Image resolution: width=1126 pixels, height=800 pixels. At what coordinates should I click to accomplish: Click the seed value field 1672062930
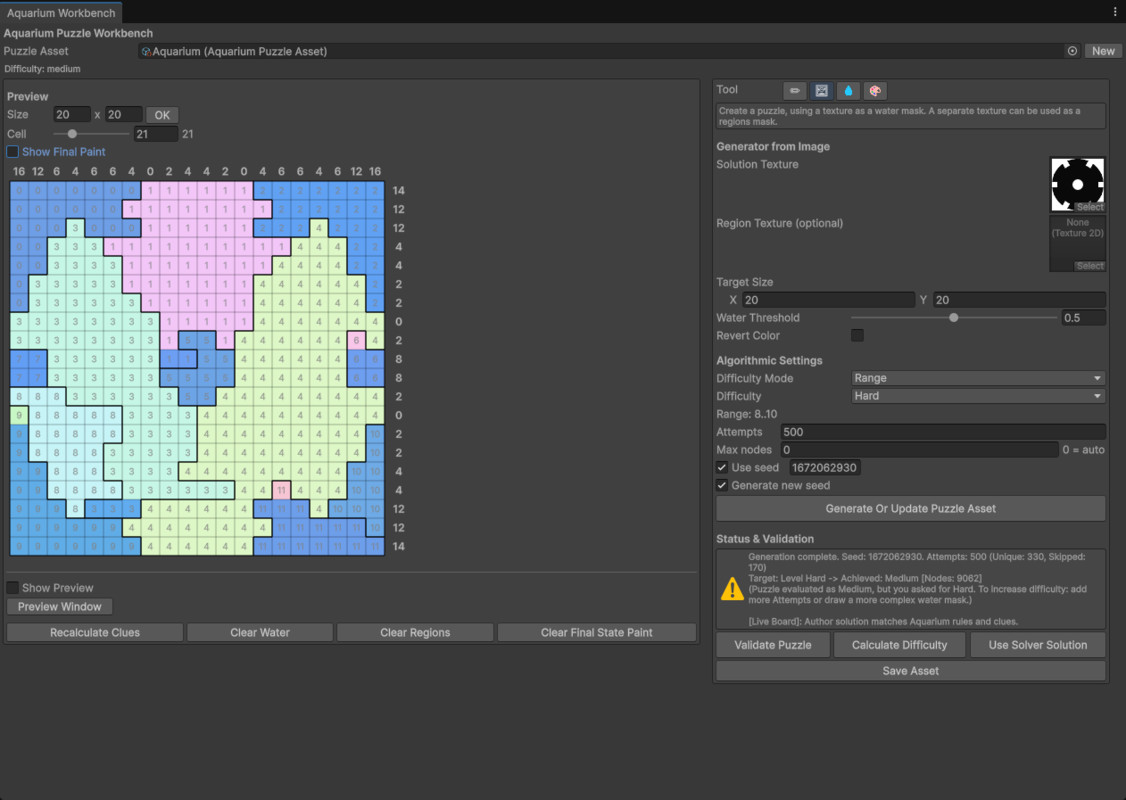824,468
